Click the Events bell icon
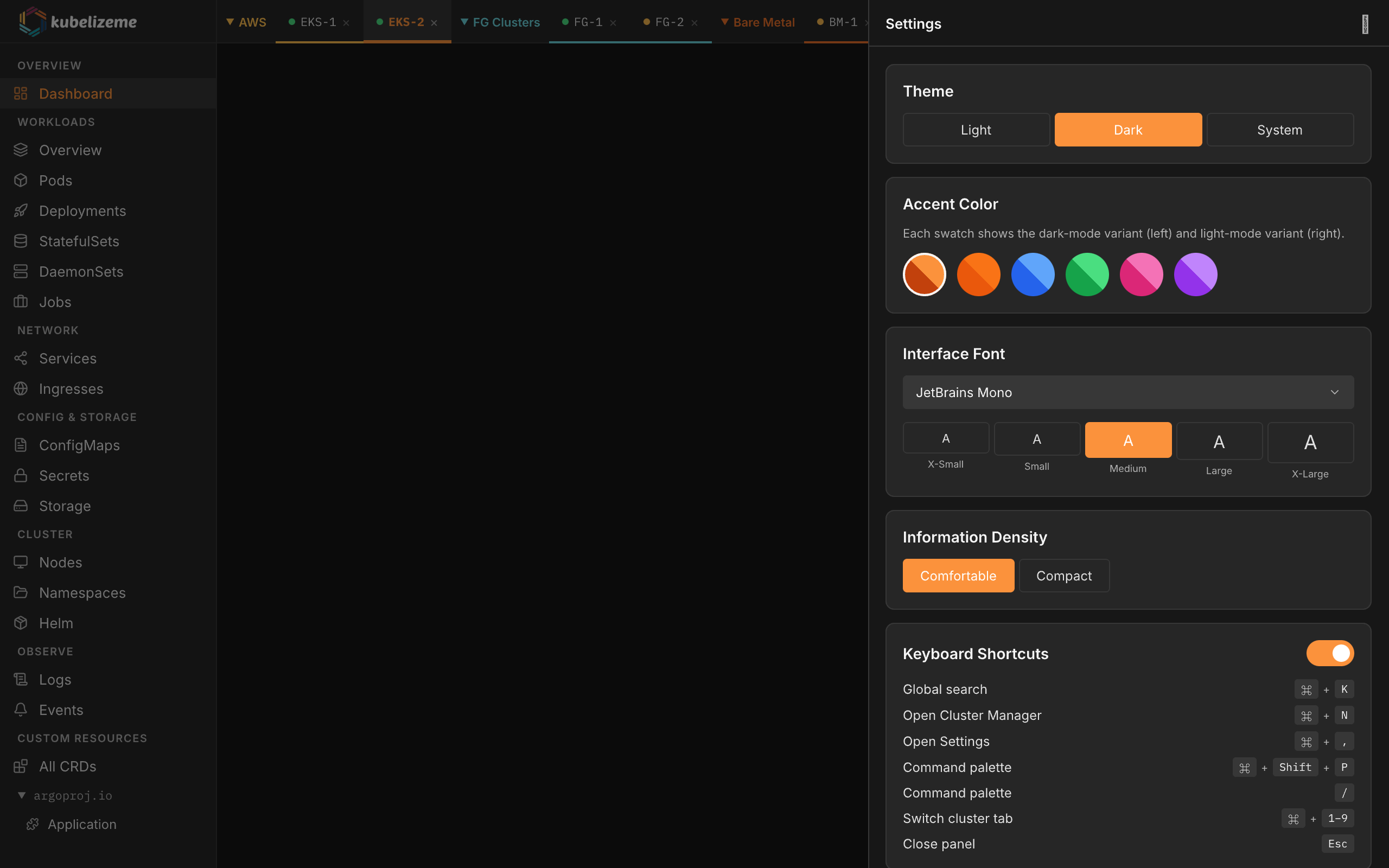 click(x=21, y=710)
